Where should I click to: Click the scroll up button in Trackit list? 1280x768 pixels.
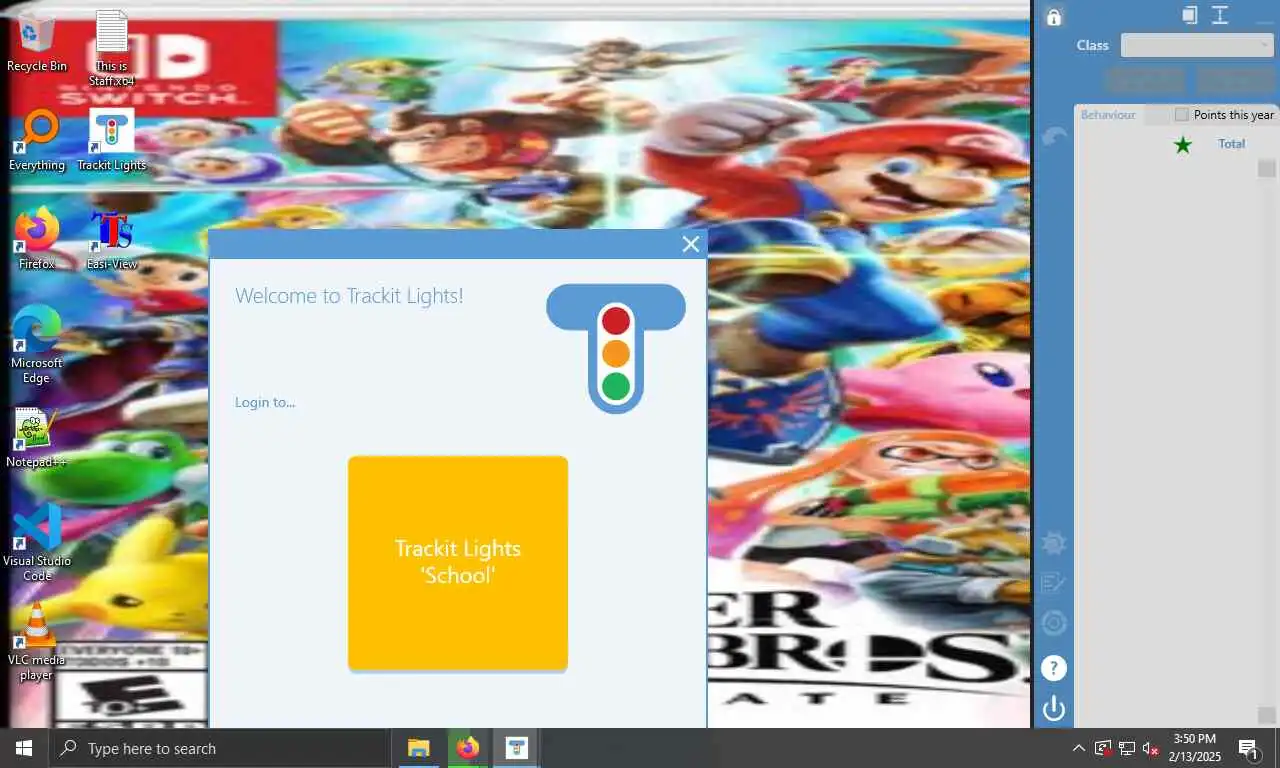pyautogui.click(x=1267, y=168)
